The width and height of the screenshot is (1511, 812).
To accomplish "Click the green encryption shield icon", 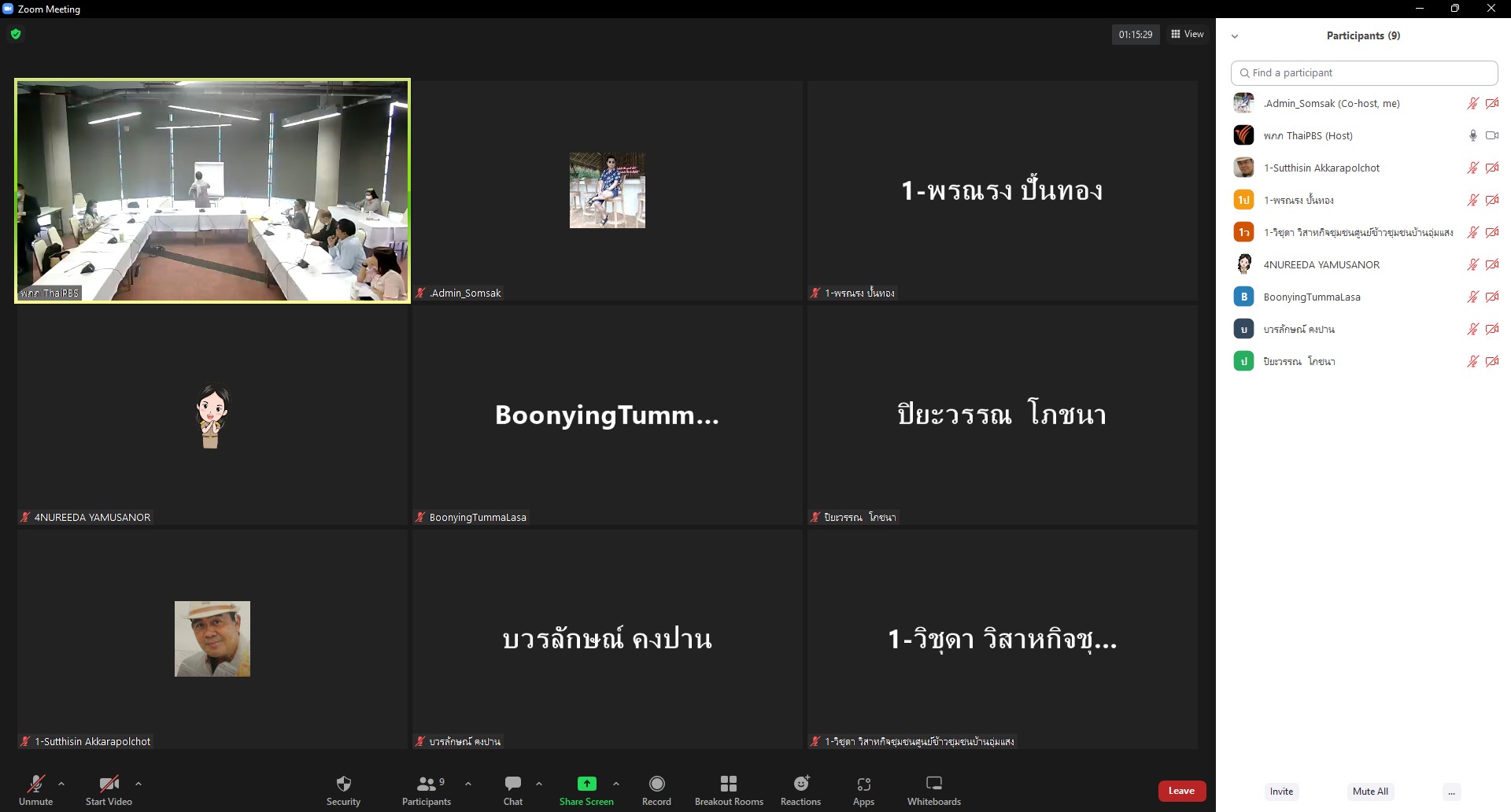I will click(16, 34).
